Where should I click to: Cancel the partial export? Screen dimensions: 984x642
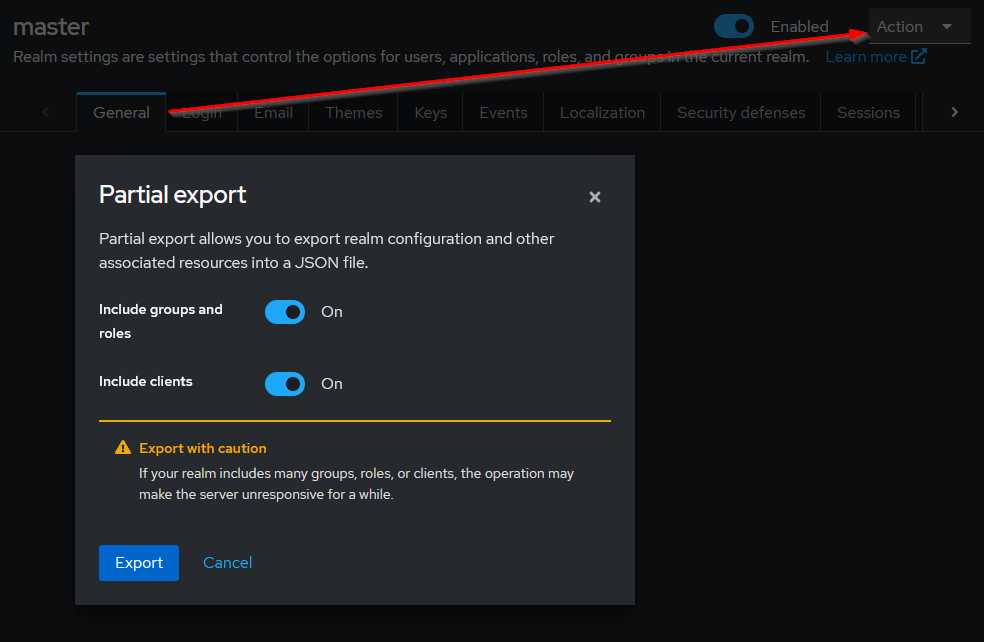pos(227,563)
